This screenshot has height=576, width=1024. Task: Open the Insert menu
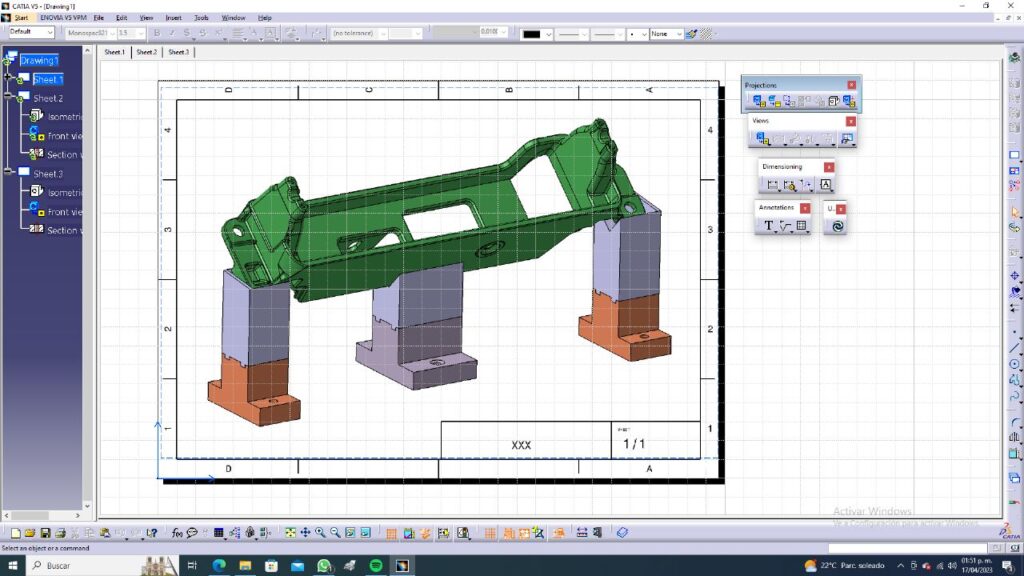174,18
